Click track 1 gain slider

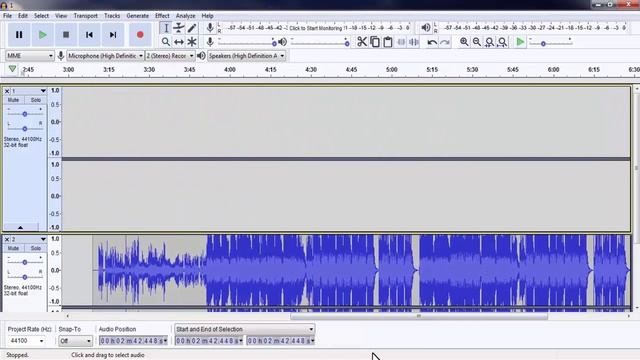[24, 114]
